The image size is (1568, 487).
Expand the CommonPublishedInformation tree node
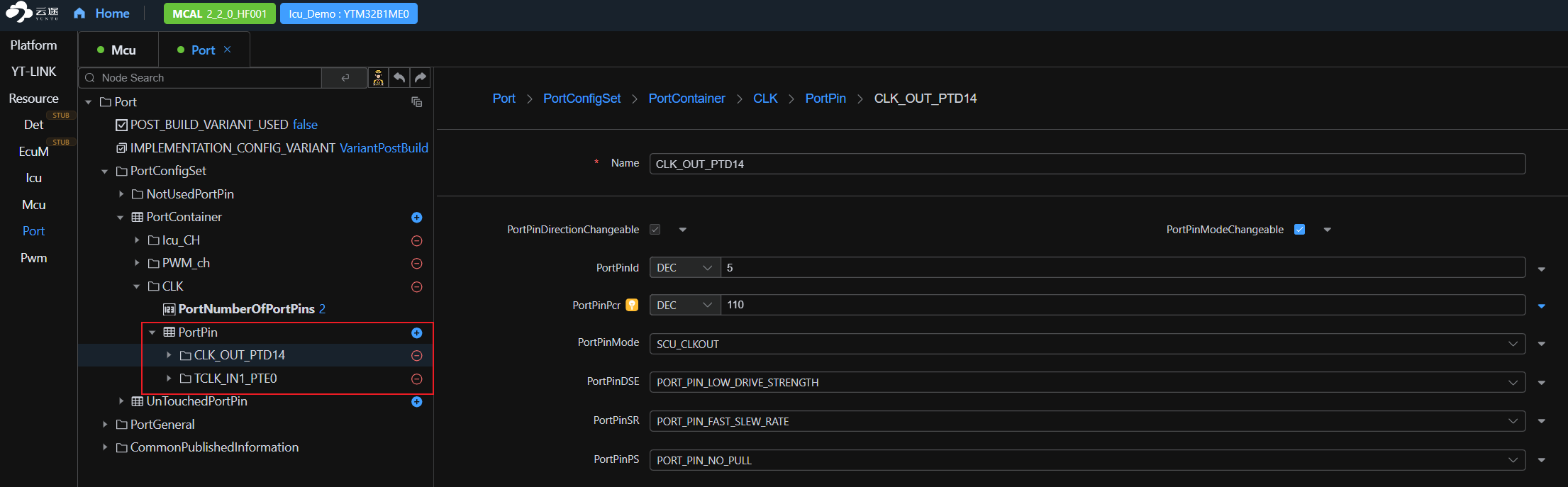[x=104, y=447]
